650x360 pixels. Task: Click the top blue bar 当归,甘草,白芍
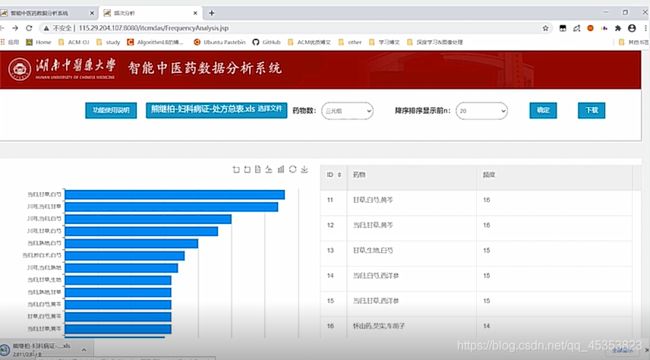click(175, 195)
